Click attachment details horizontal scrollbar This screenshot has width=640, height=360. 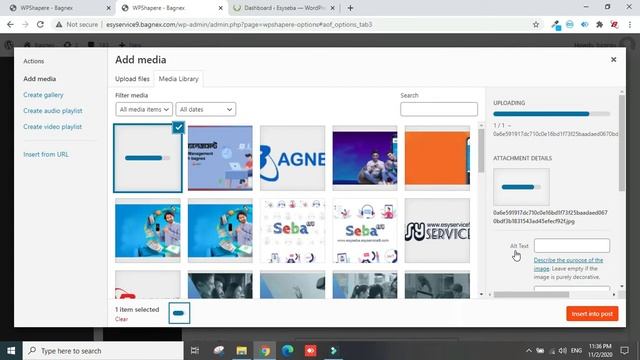tap(531, 294)
